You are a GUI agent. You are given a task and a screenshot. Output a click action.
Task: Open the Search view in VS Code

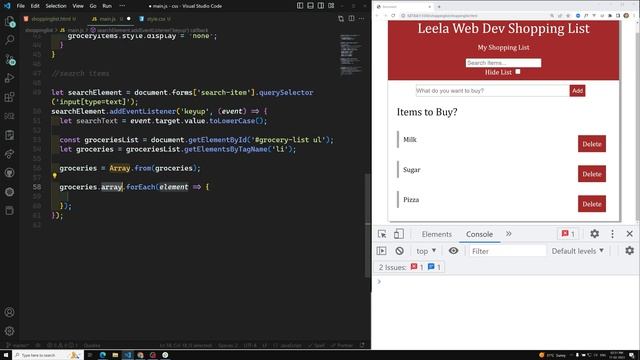point(9,40)
